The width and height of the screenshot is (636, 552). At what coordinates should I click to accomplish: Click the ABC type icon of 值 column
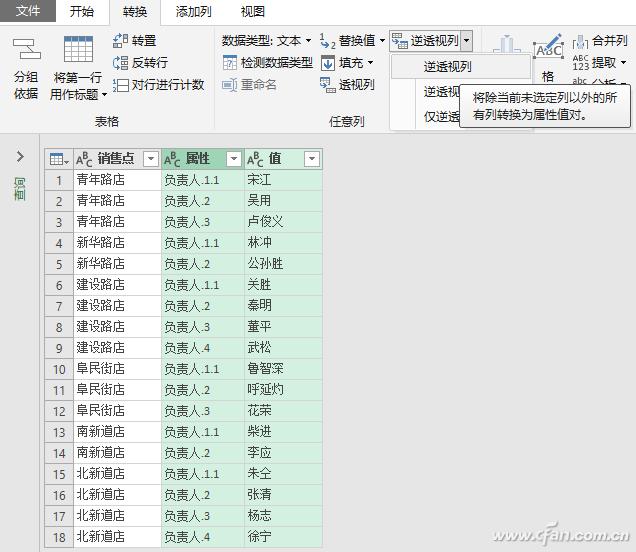255,159
